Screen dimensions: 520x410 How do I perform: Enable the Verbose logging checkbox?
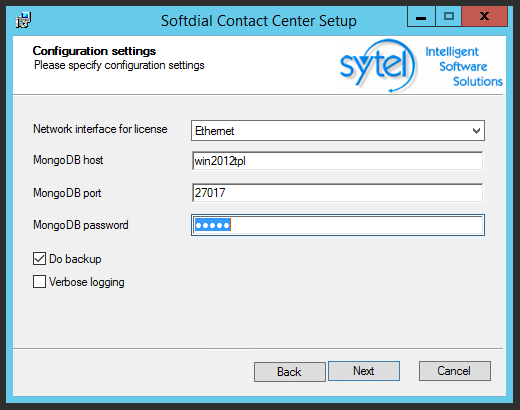[x=39, y=282]
